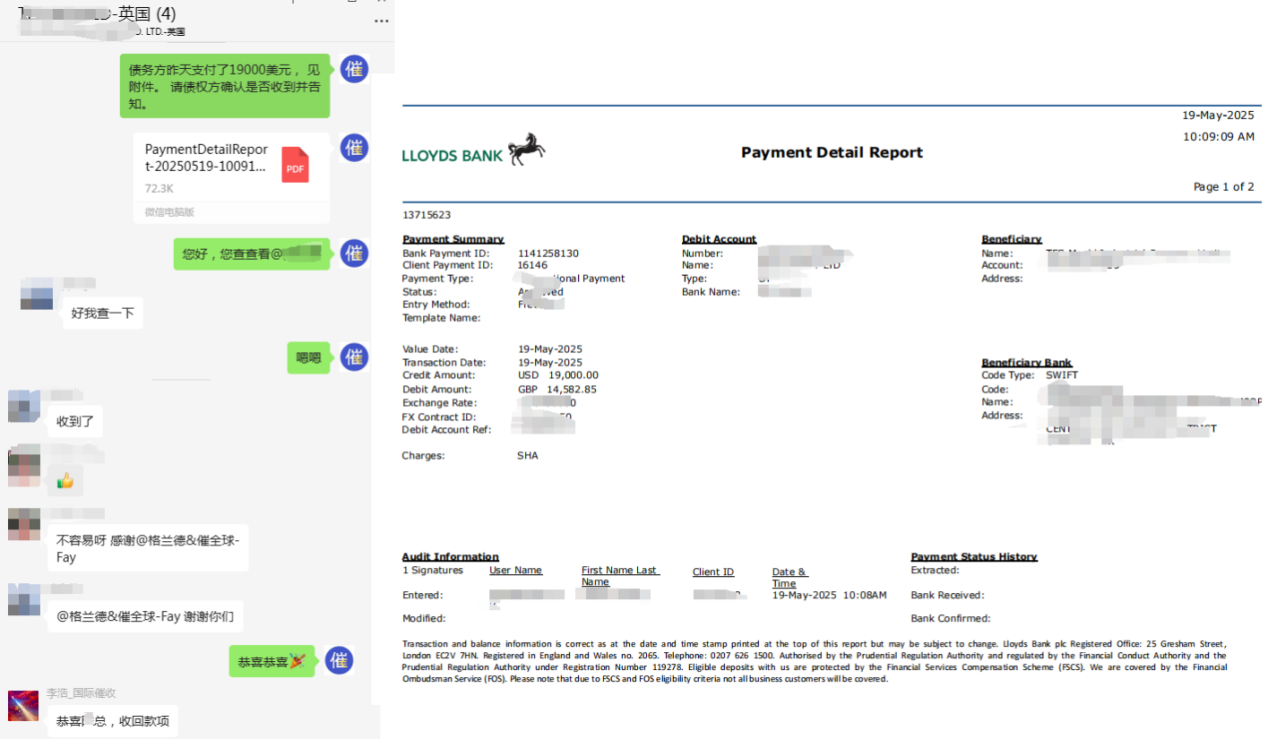Click the Lloyds legal disclaimer paragraph
1268x739 pixels.
point(814,661)
